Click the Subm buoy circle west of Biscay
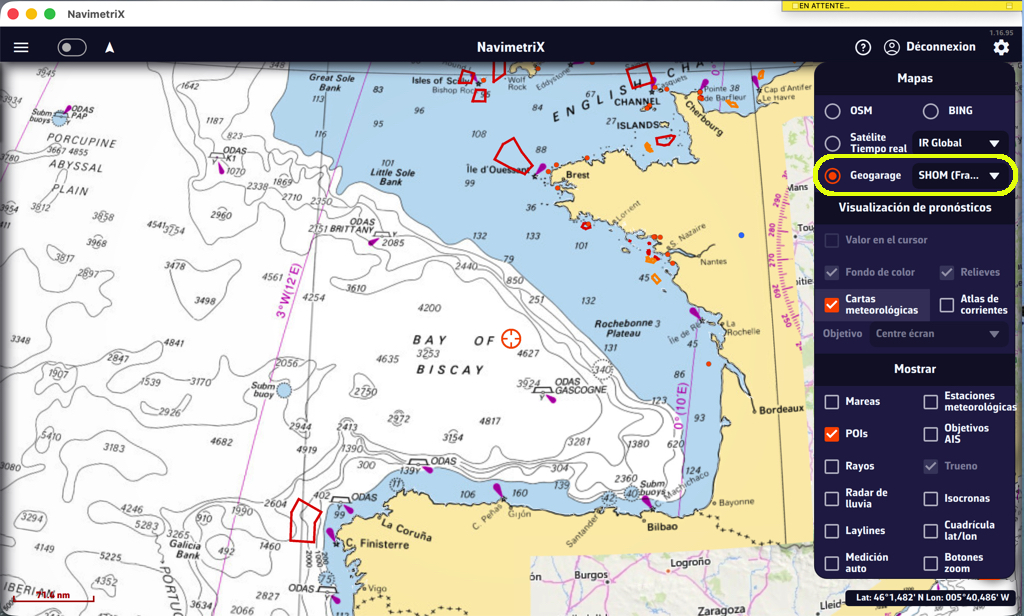This screenshot has height=616, width=1024. click(283, 391)
